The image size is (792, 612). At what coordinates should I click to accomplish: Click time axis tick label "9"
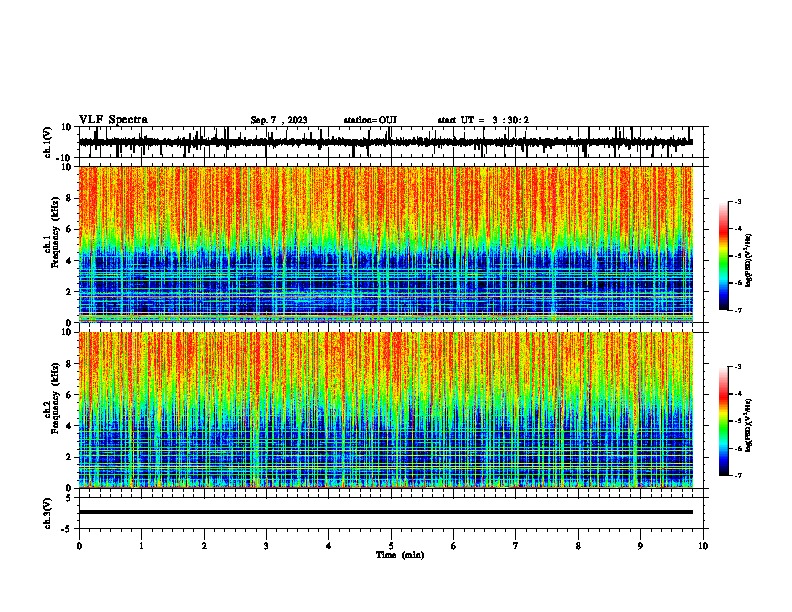pyautogui.click(x=640, y=546)
